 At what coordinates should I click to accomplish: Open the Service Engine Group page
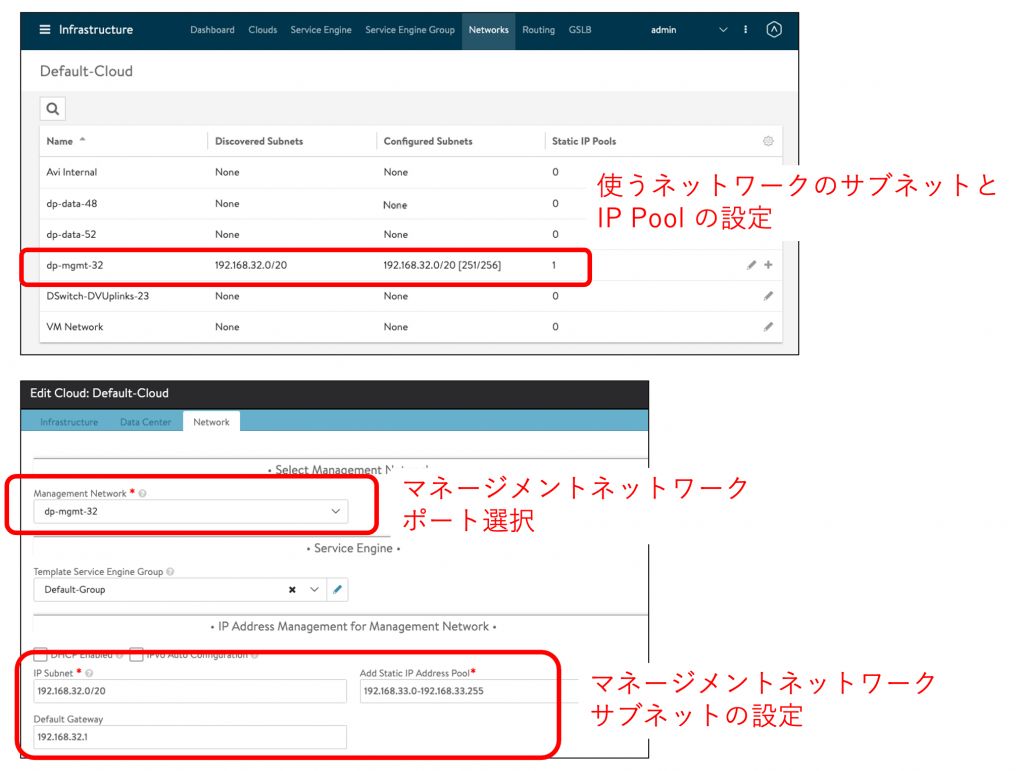[409, 30]
